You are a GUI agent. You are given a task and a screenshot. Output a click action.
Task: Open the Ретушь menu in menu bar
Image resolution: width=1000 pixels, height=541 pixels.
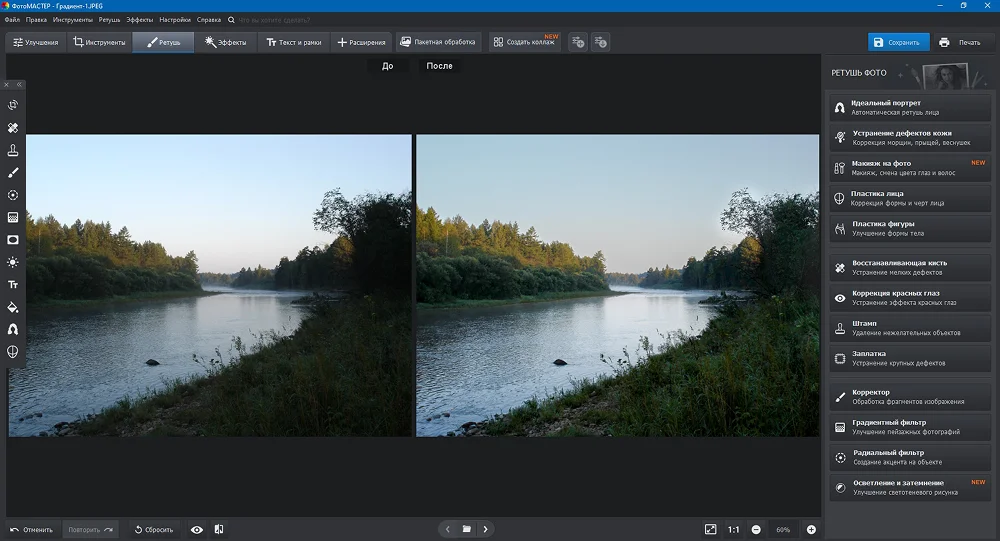click(109, 20)
